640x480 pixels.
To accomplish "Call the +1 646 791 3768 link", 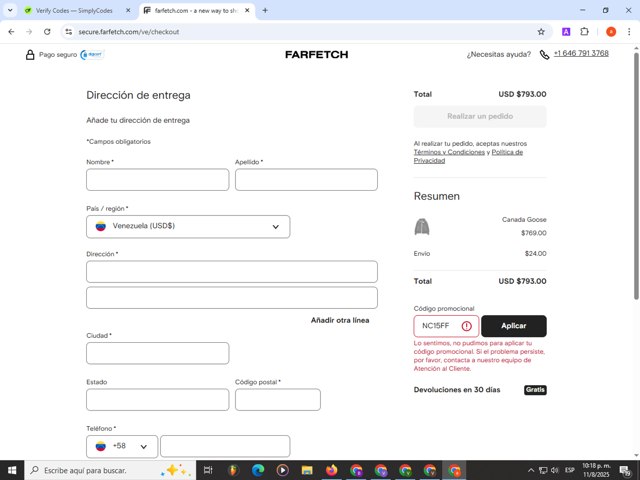I will 581,53.
